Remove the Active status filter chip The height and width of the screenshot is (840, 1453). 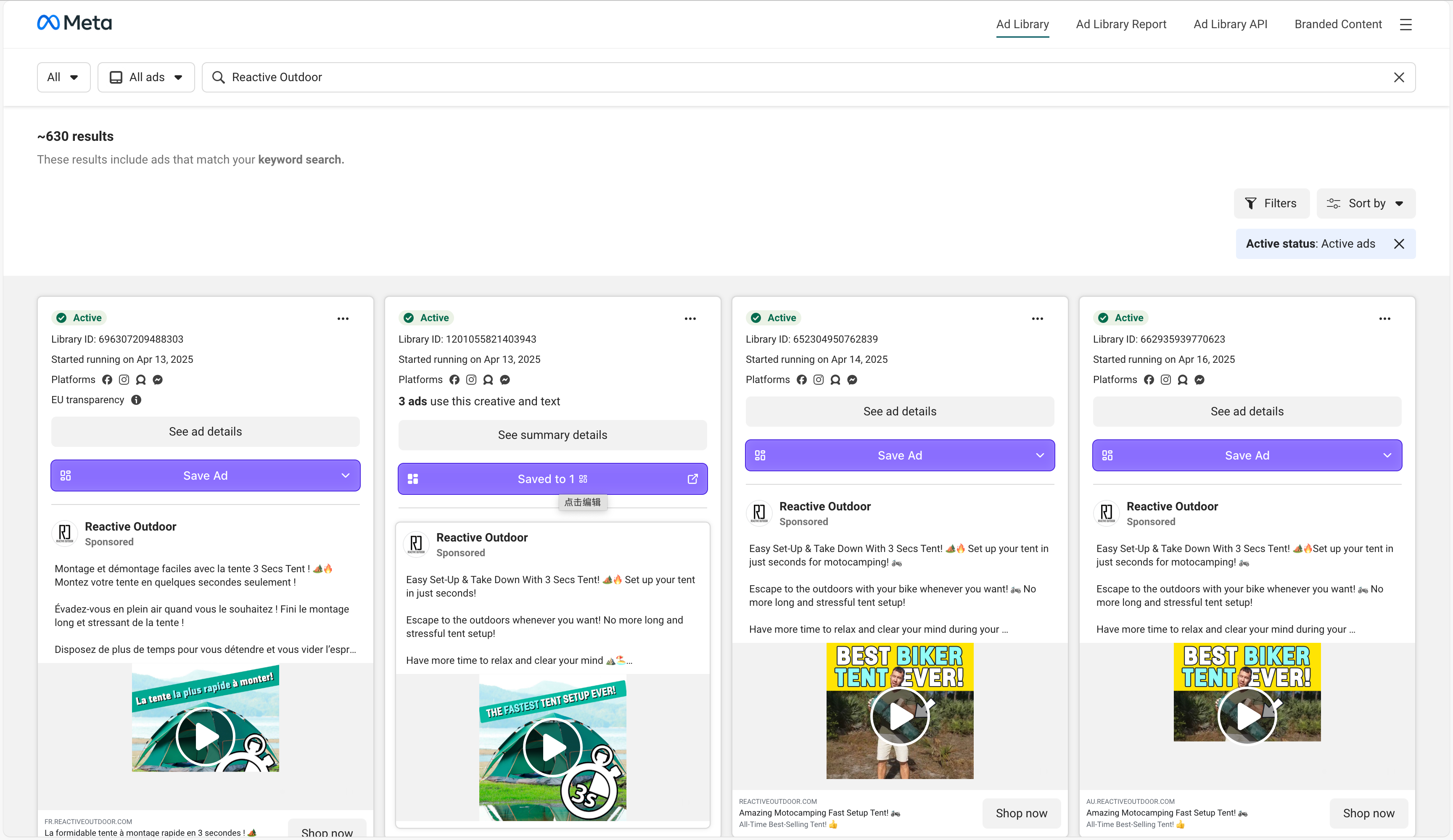point(1399,244)
